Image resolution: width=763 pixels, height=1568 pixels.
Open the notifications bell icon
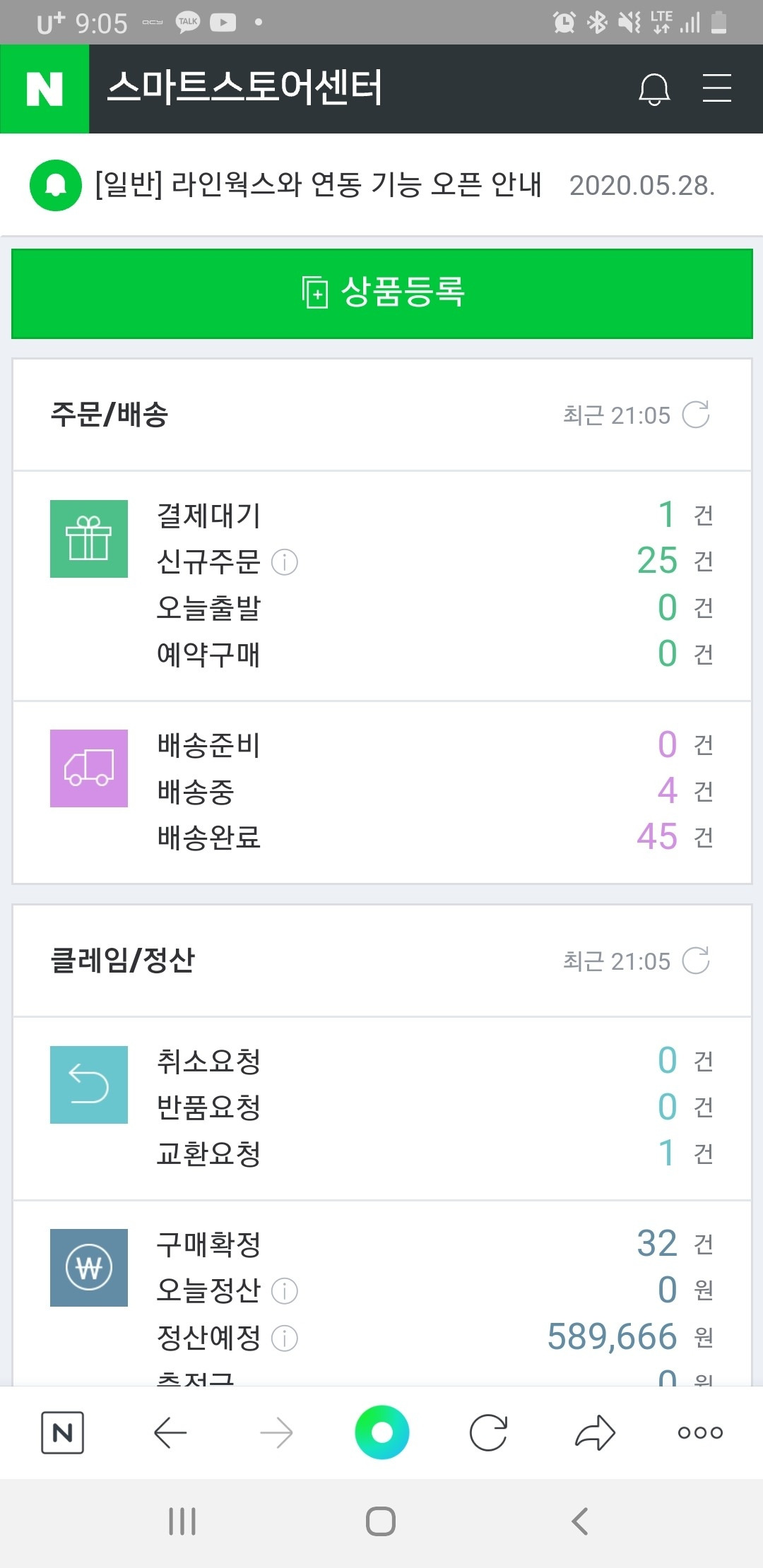(x=654, y=89)
